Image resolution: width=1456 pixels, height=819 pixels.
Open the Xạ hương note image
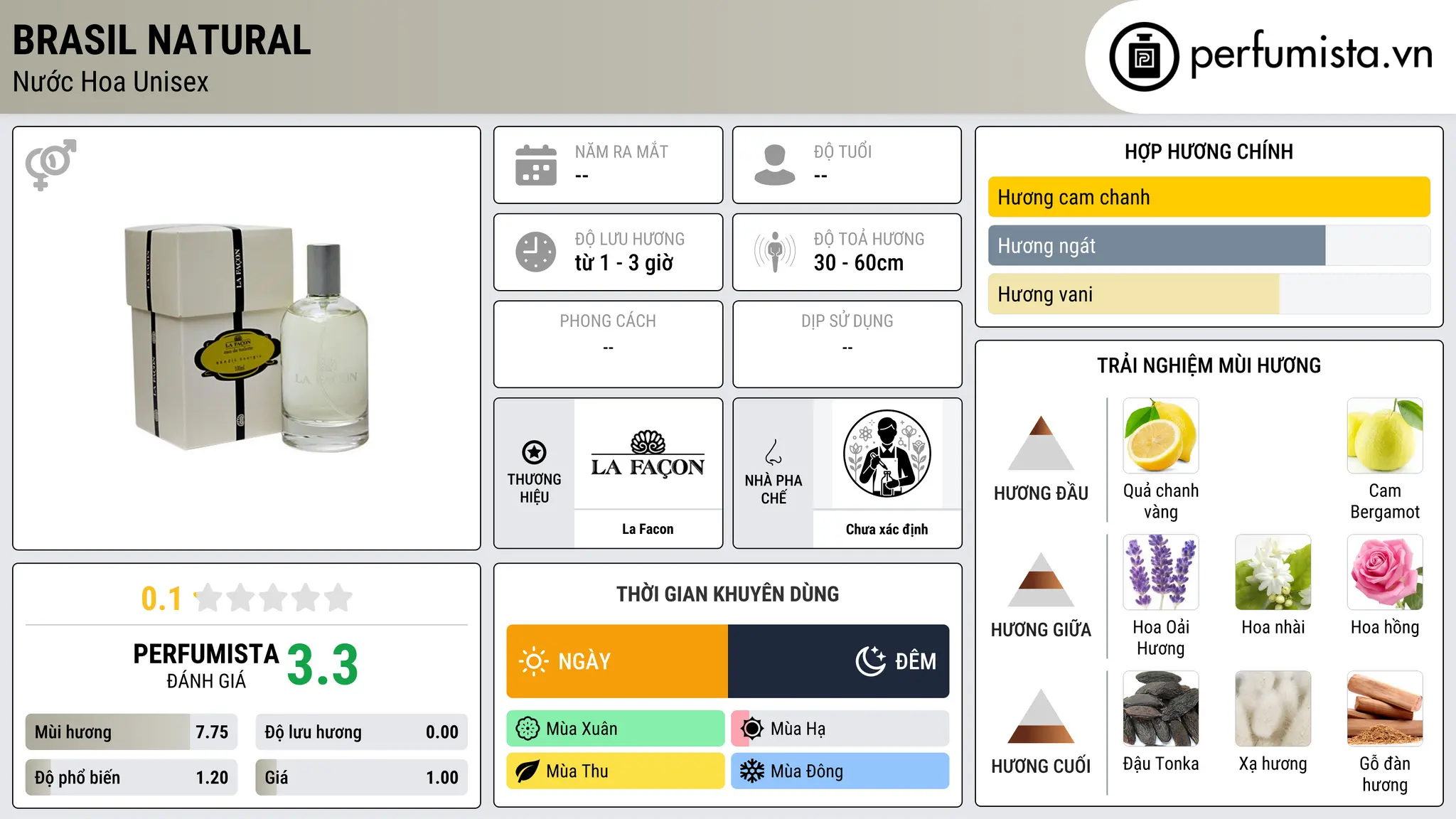pos(1273,709)
